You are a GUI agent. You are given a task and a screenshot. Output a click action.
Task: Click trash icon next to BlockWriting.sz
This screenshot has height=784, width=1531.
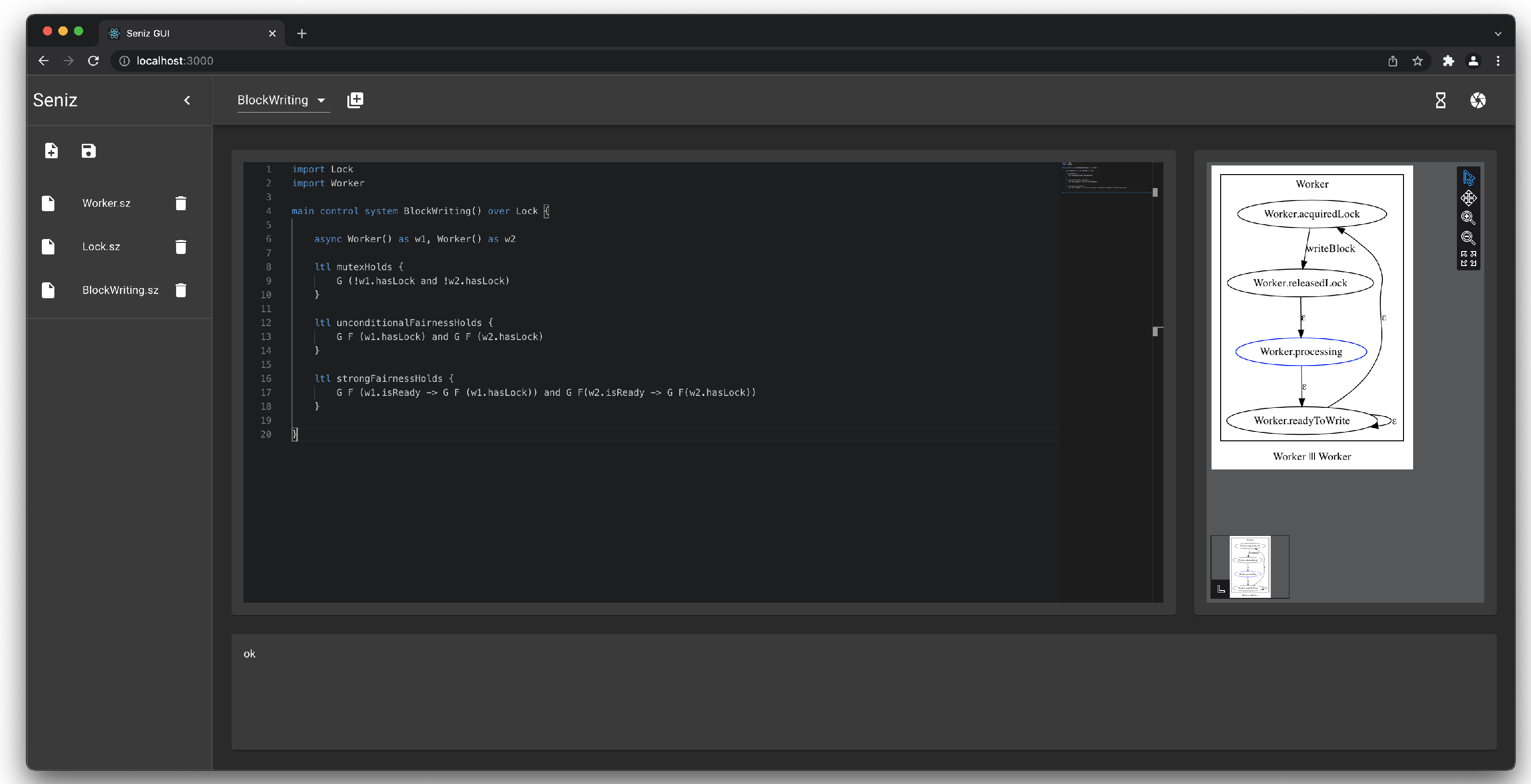click(181, 290)
